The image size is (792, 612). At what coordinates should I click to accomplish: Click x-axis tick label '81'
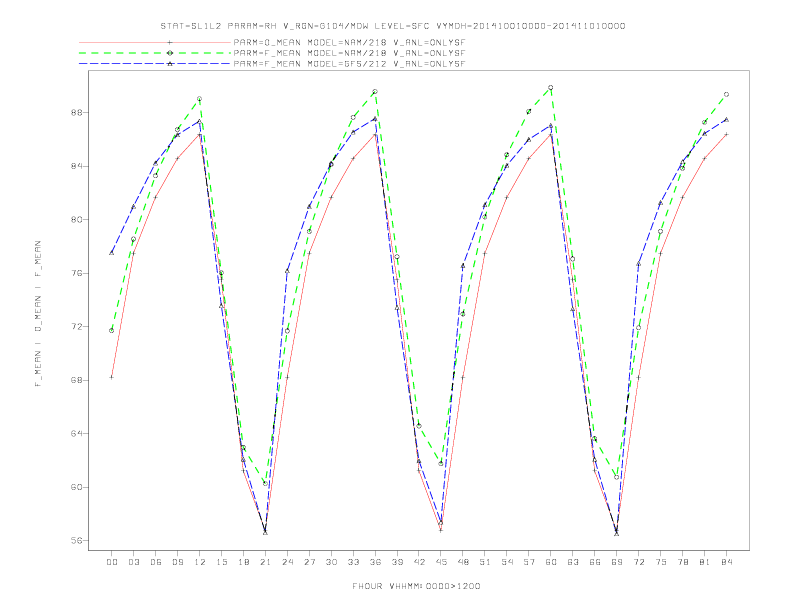point(705,562)
